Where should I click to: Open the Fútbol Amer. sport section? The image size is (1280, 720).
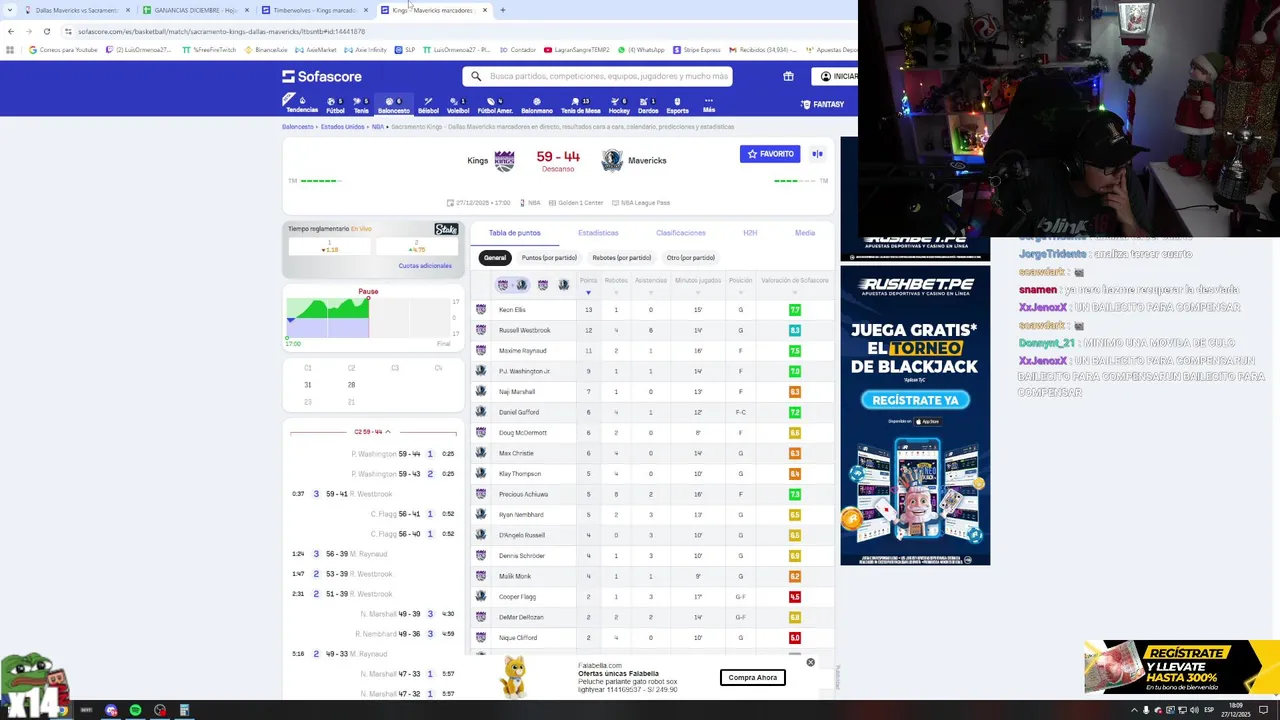pyautogui.click(x=495, y=104)
